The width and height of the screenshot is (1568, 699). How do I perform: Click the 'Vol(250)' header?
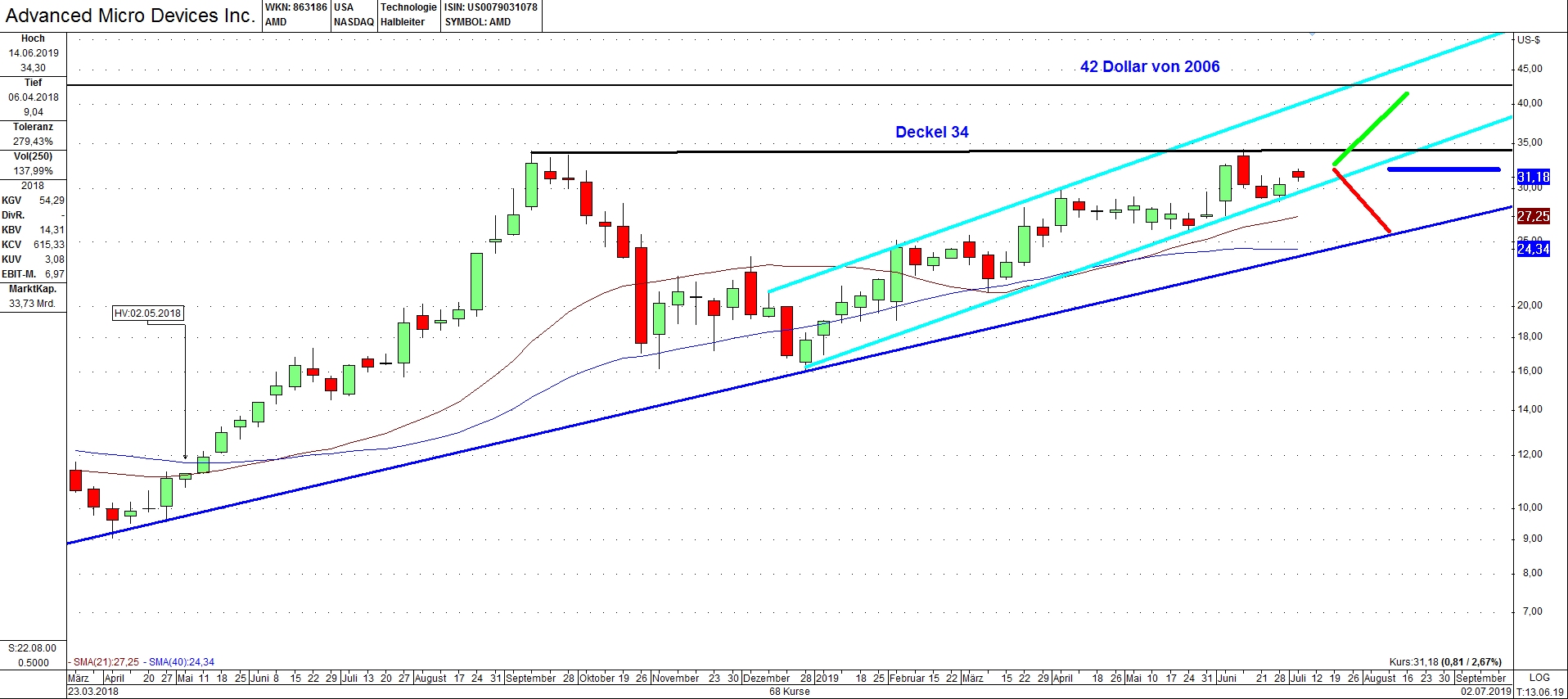pyautogui.click(x=33, y=156)
